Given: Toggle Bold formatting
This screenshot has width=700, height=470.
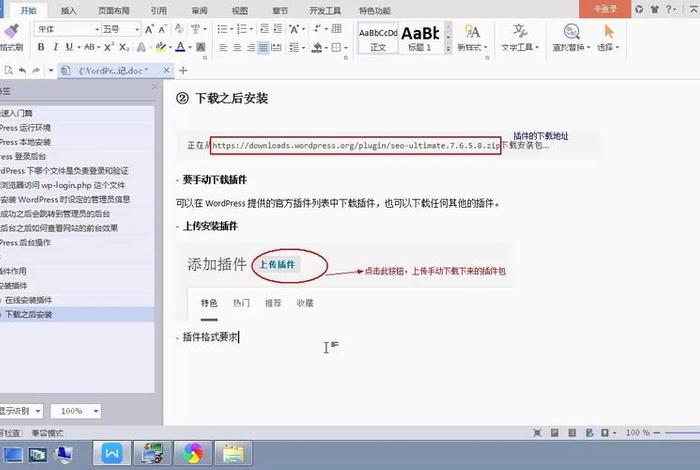Looking at the screenshot, I should click(x=41, y=47).
